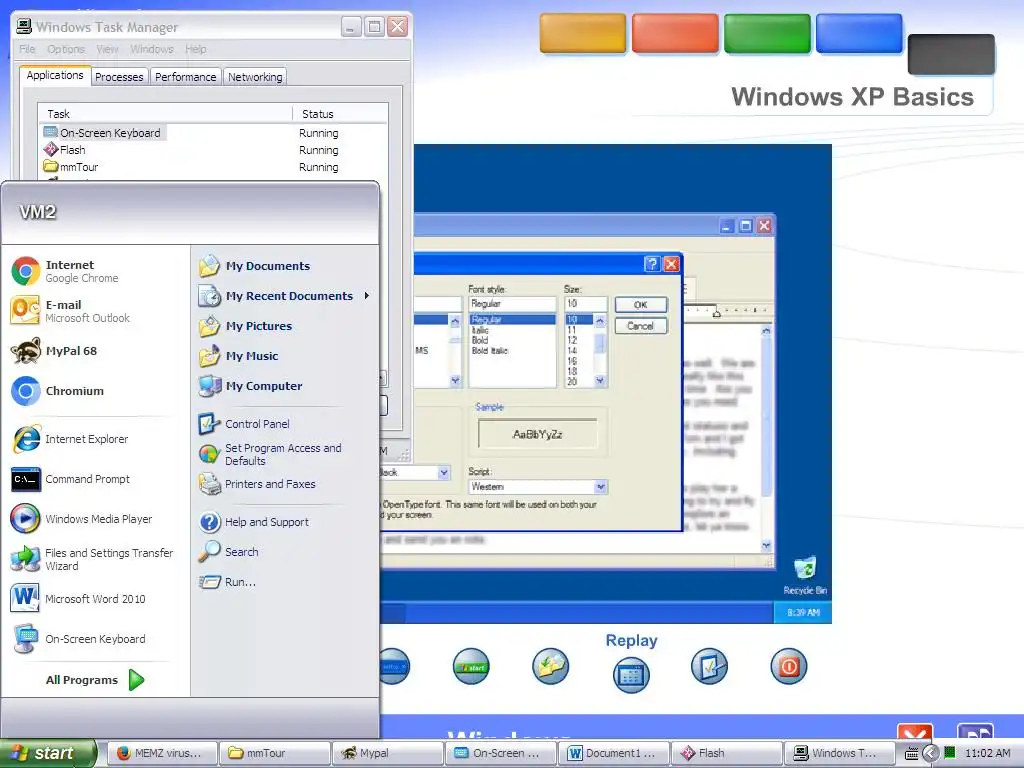Open Control Panel
The height and width of the screenshot is (768, 1024).
[244, 424]
